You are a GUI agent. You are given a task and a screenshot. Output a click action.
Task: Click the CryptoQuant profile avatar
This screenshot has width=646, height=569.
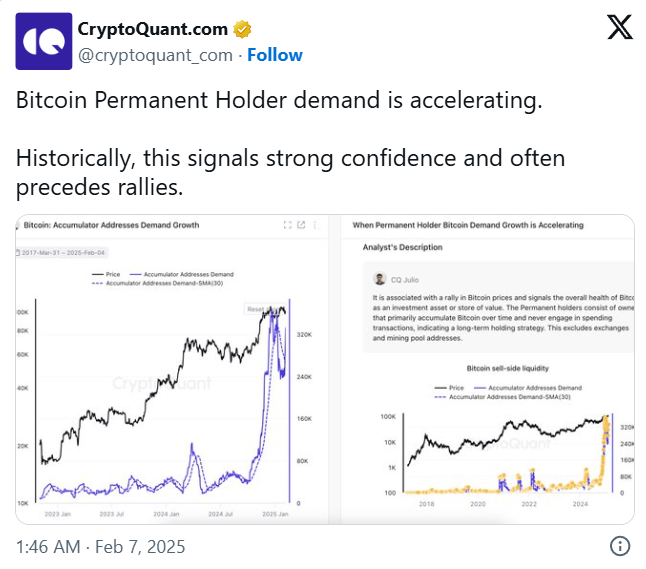click(44, 41)
